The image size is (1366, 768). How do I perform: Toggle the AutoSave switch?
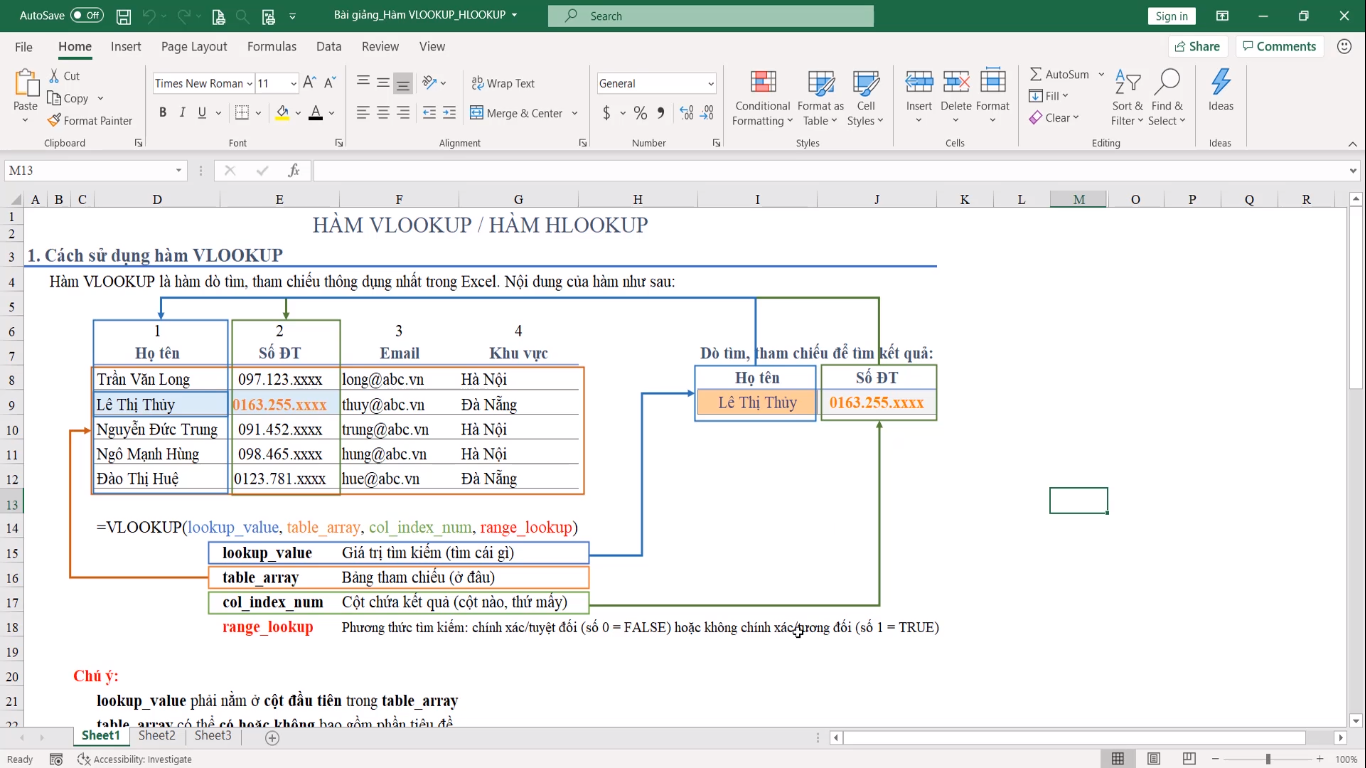pos(86,16)
